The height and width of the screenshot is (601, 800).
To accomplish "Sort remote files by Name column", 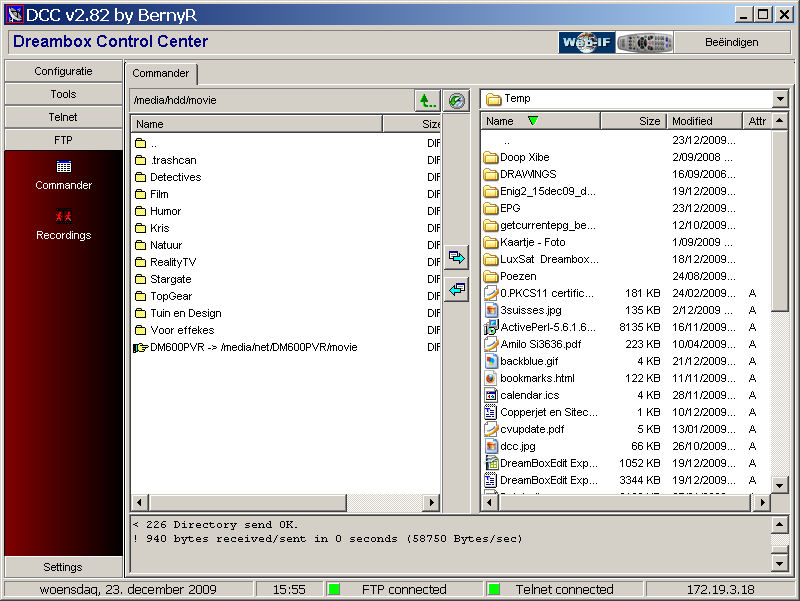I will click(x=257, y=124).
